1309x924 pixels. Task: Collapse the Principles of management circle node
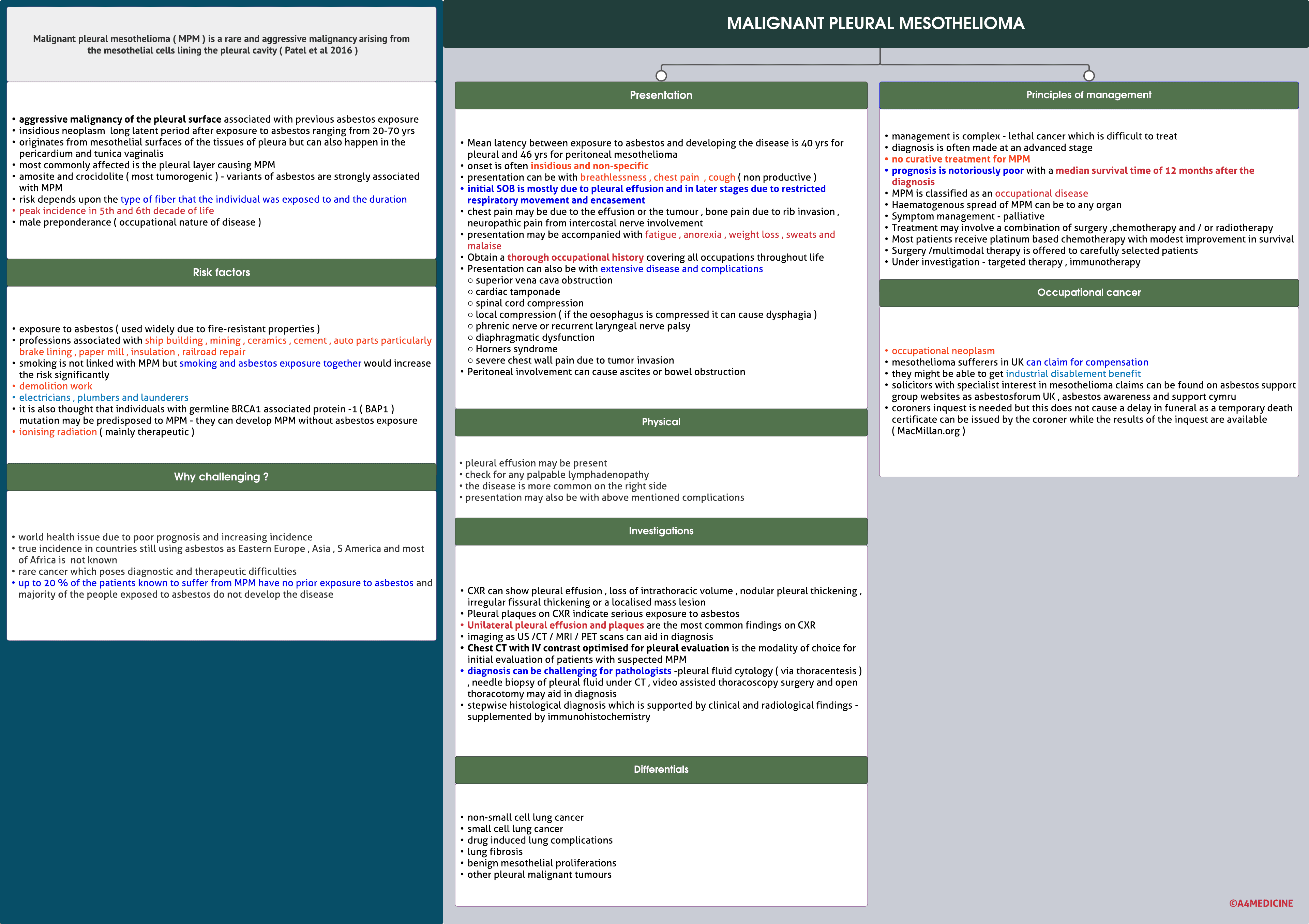[1088, 75]
